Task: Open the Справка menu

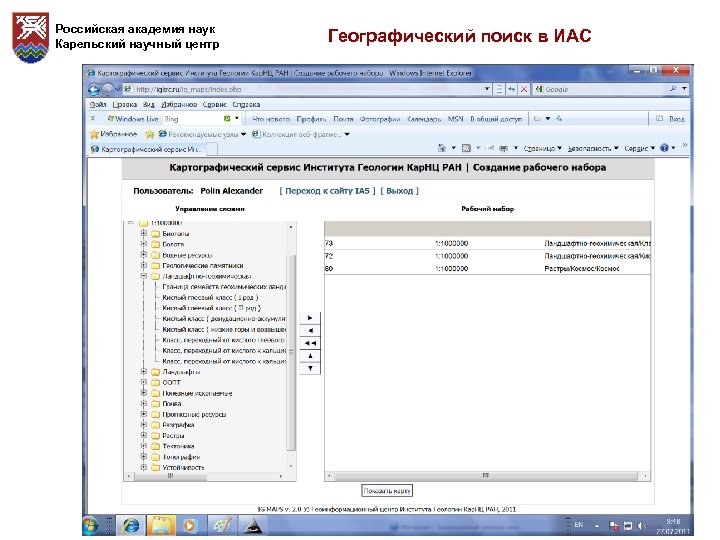Action: tap(246, 105)
